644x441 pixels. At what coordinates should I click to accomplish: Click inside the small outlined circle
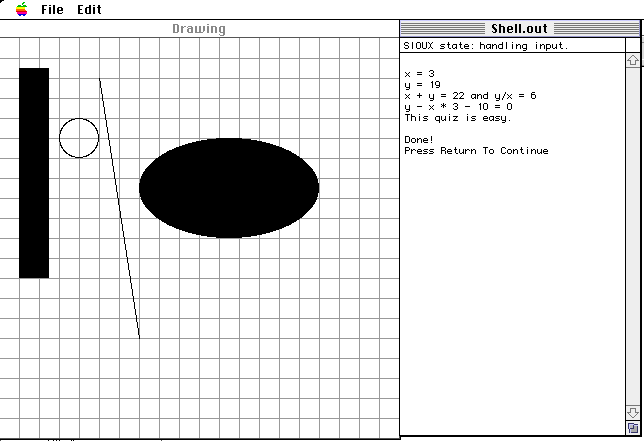pos(79,138)
